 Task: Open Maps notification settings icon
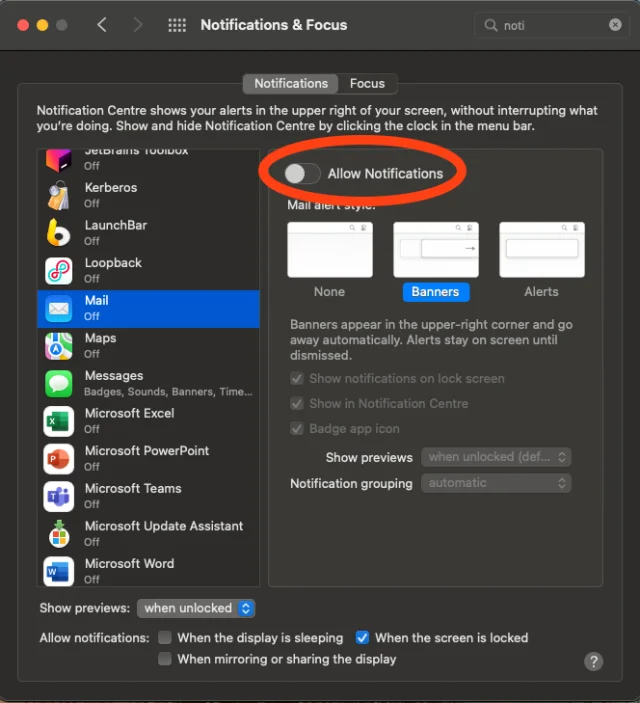point(59,346)
